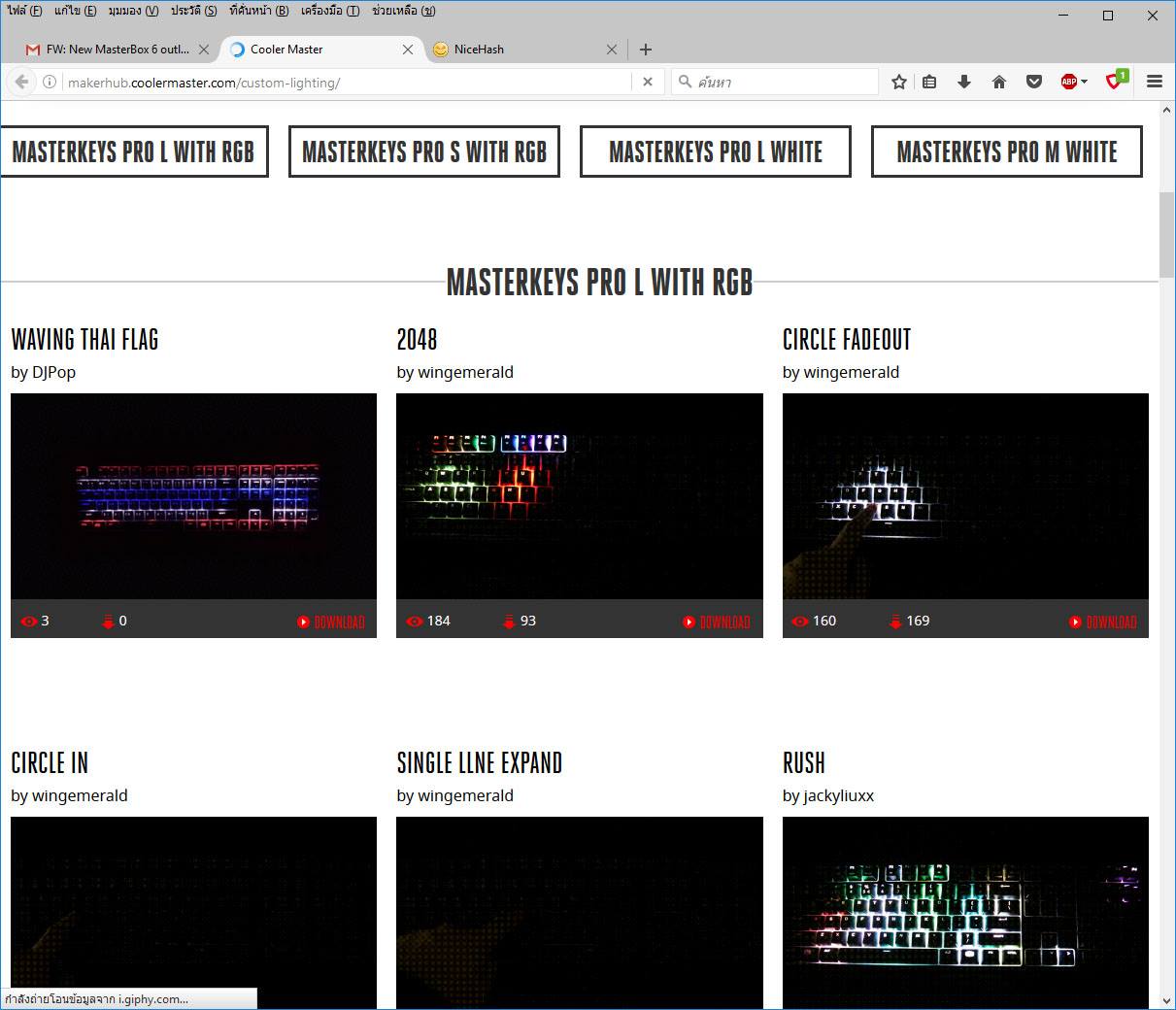
Task: Click author jackyliuxx under Rush
Action: (839, 796)
